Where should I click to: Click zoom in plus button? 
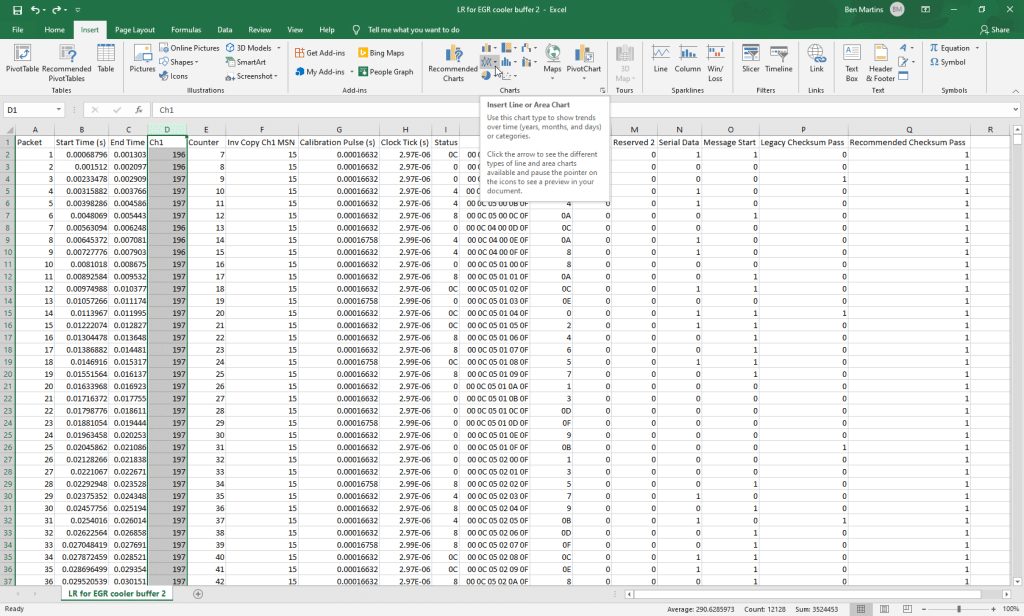(993, 609)
